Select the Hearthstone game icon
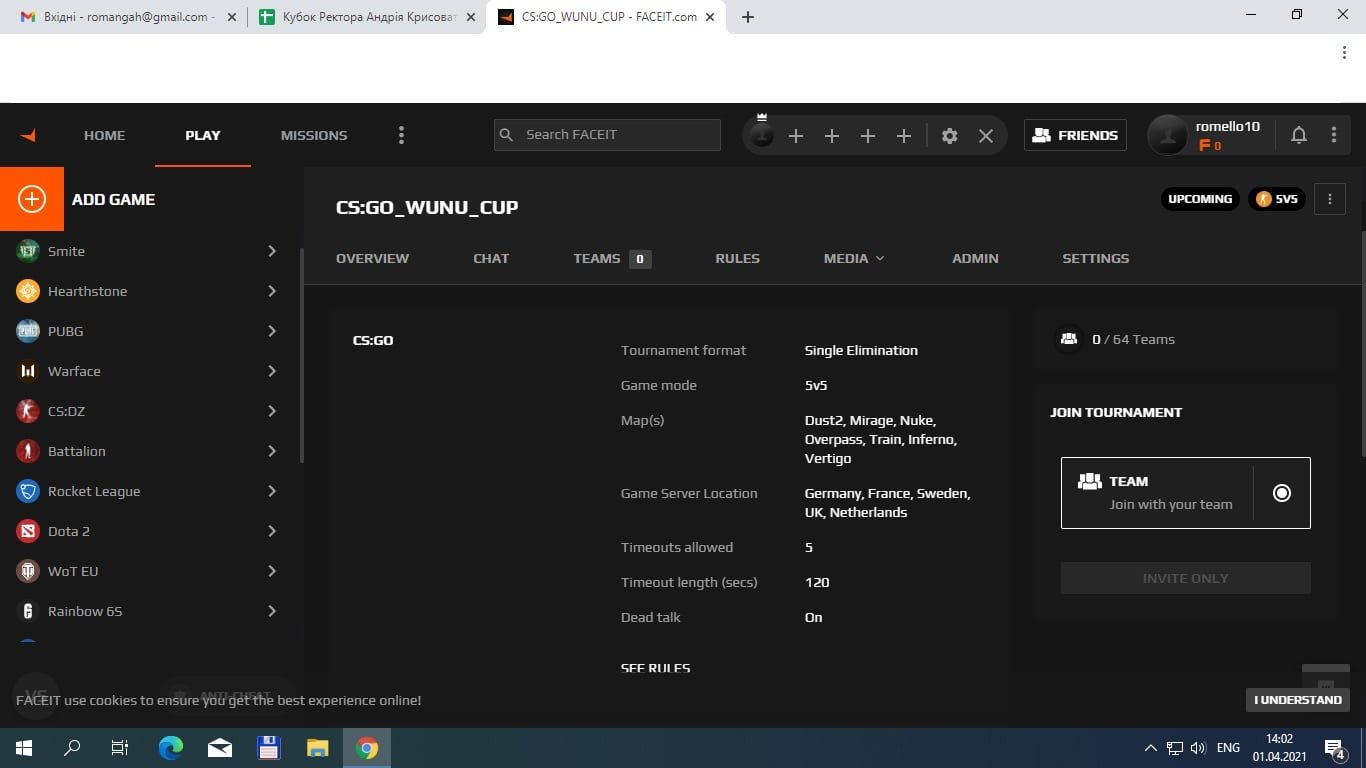Viewport: 1366px width, 768px height. (28, 291)
